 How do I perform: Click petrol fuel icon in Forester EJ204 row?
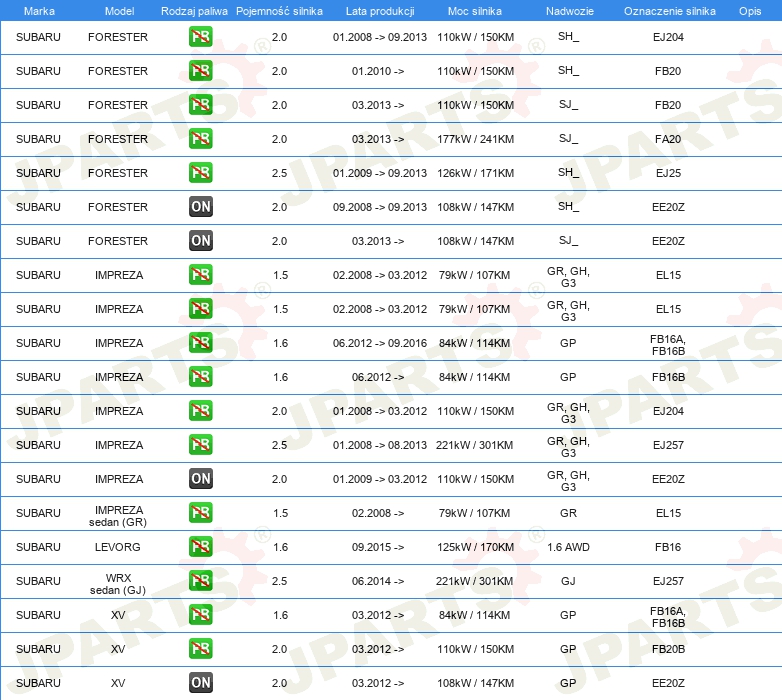[200, 37]
